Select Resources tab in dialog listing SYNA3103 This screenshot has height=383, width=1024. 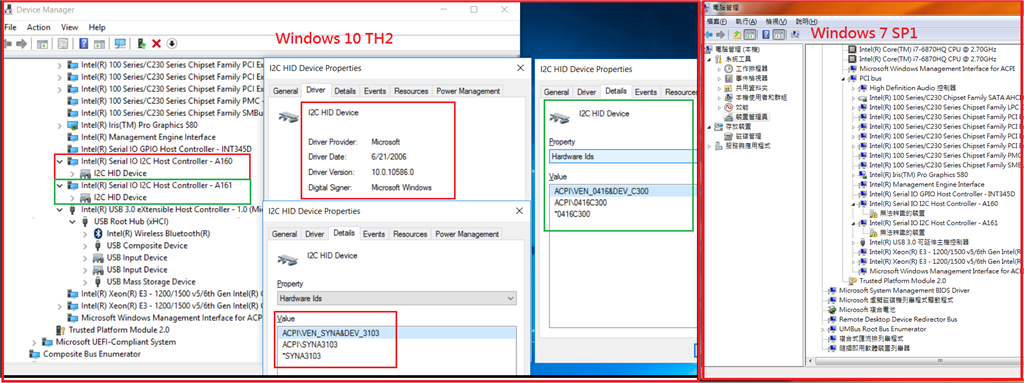point(410,234)
